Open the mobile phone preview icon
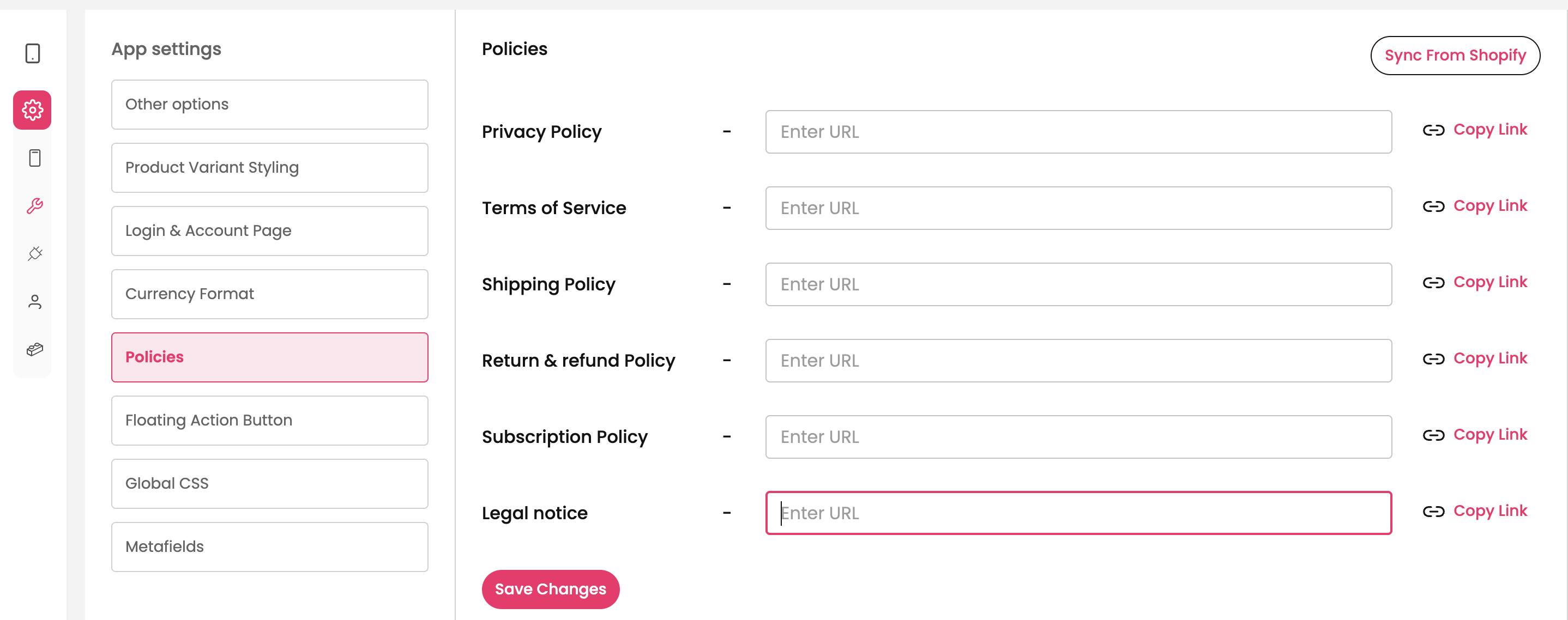The image size is (1568, 620). tap(35, 158)
